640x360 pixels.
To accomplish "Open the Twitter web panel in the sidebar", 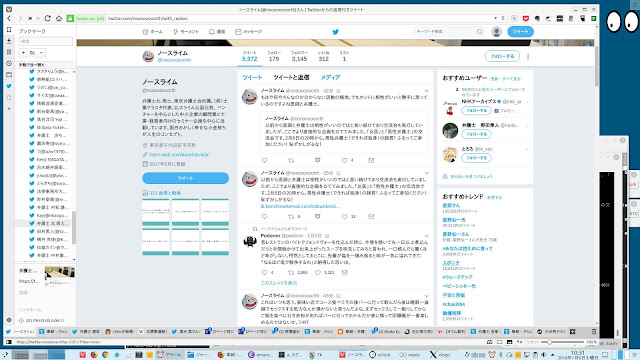I will [x=9, y=86].
